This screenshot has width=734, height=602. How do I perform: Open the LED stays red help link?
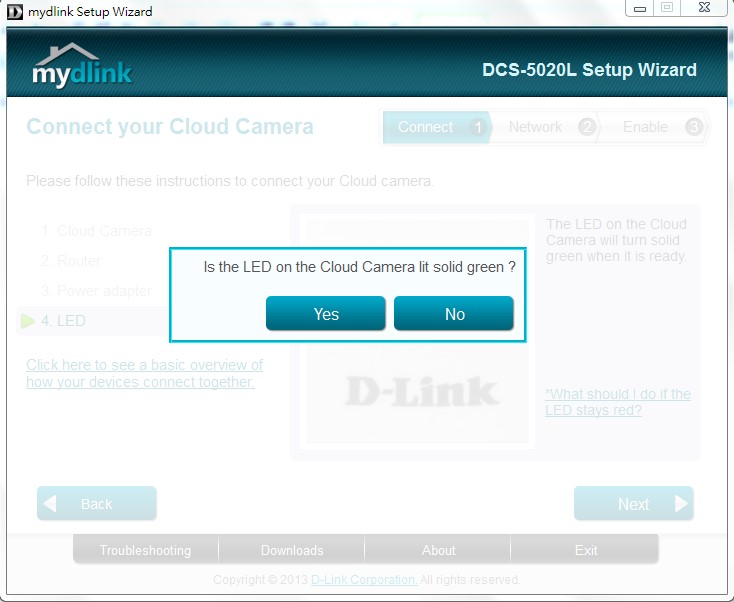618,402
